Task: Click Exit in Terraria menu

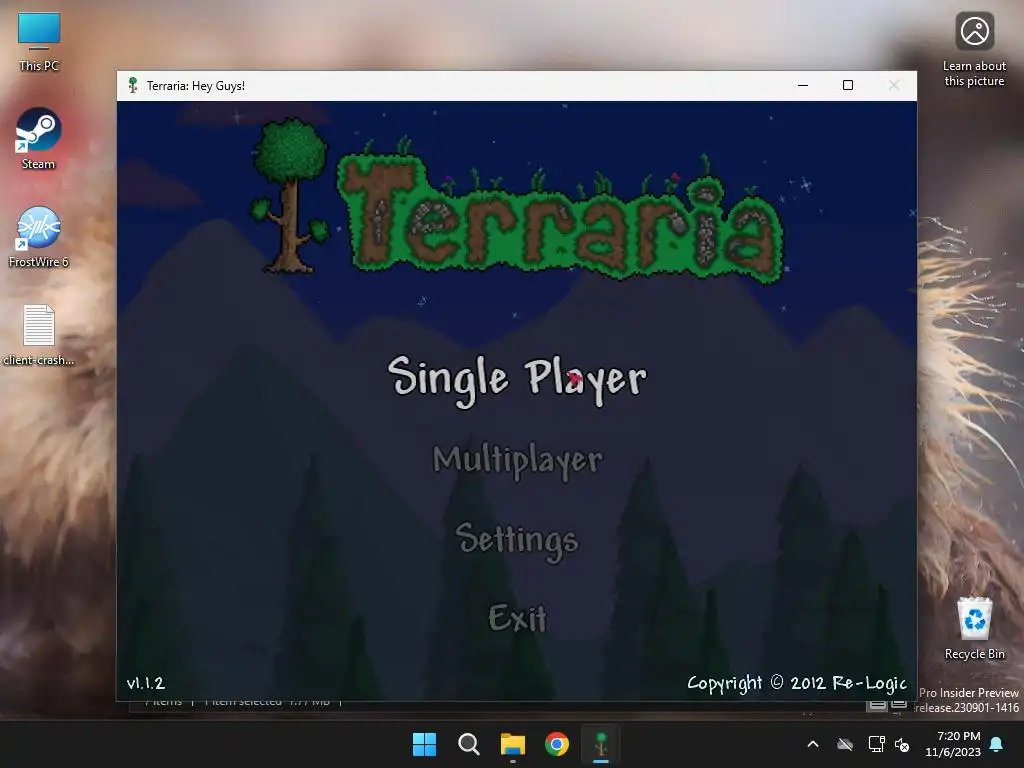Action: pos(517,618)
